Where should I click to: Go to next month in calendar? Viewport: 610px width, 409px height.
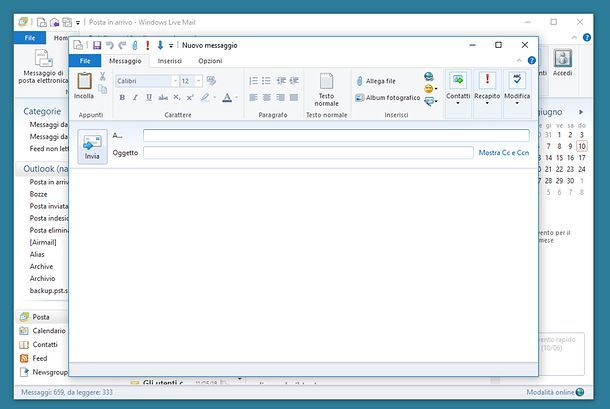pyautogui.click(x=581, y=112)
